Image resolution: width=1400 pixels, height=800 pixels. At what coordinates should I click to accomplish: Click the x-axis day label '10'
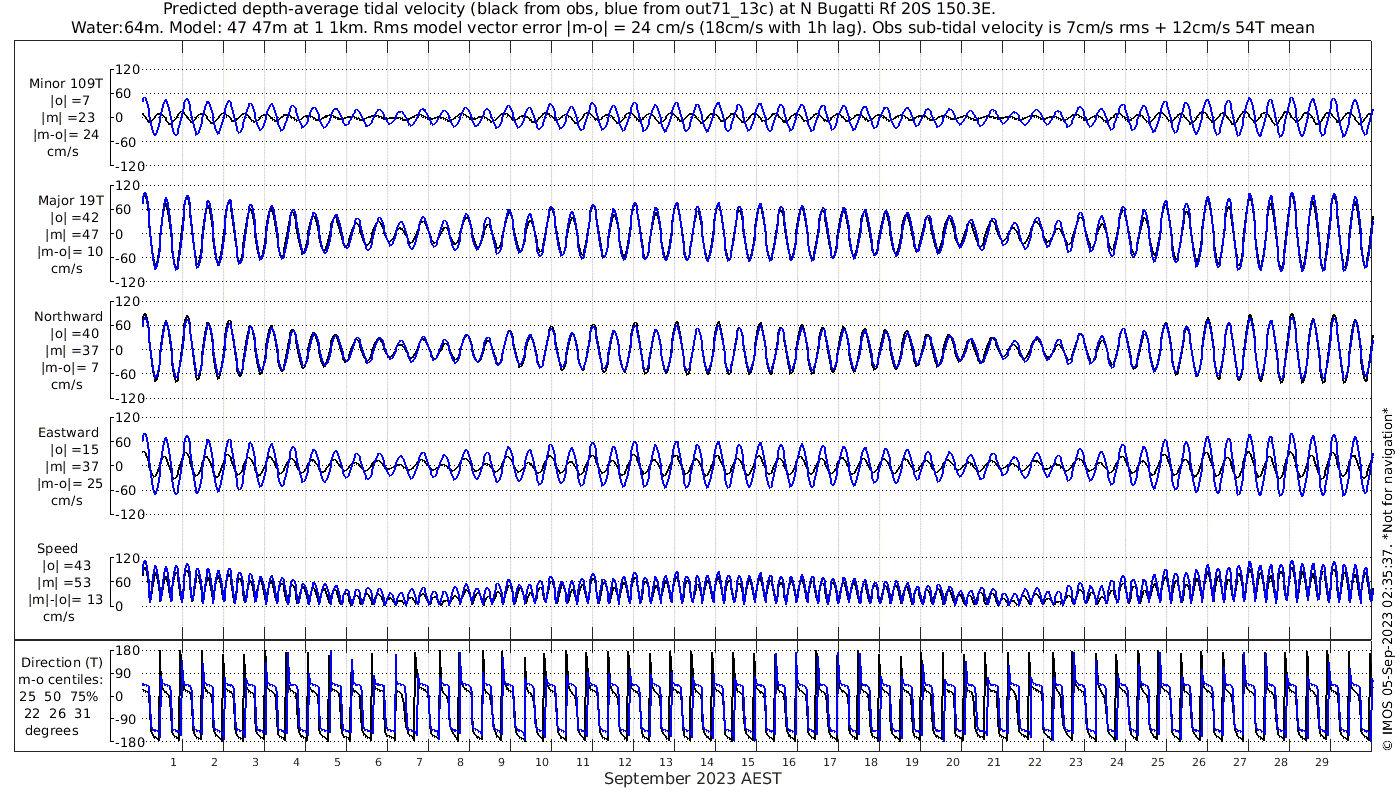[542, 762]
